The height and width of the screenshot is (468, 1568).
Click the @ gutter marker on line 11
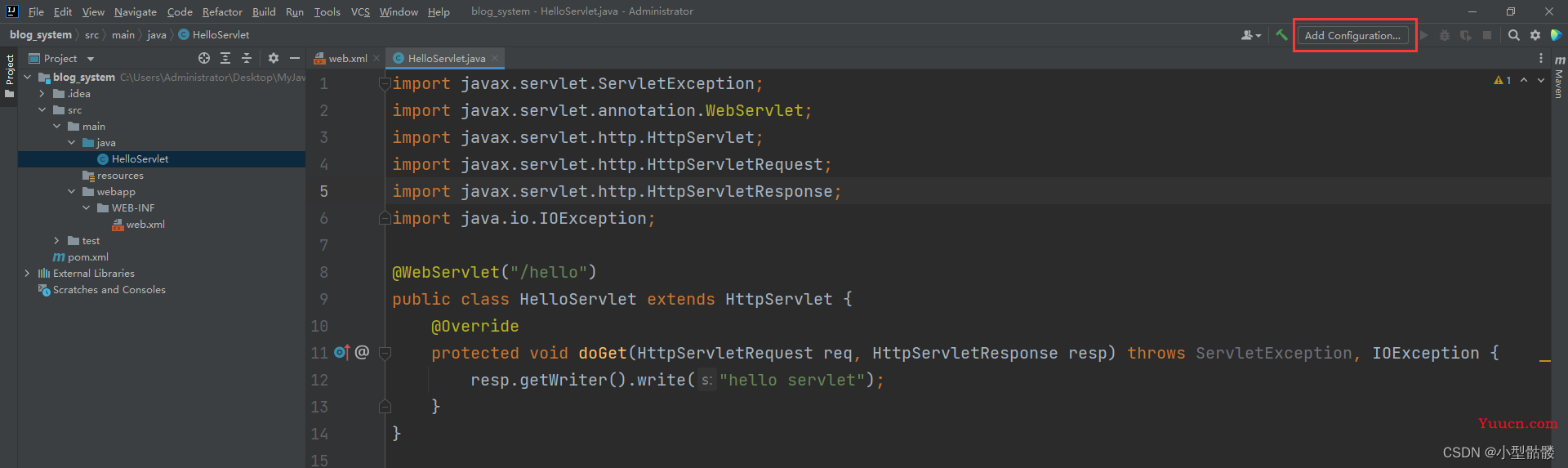click(x=362, y=352)
